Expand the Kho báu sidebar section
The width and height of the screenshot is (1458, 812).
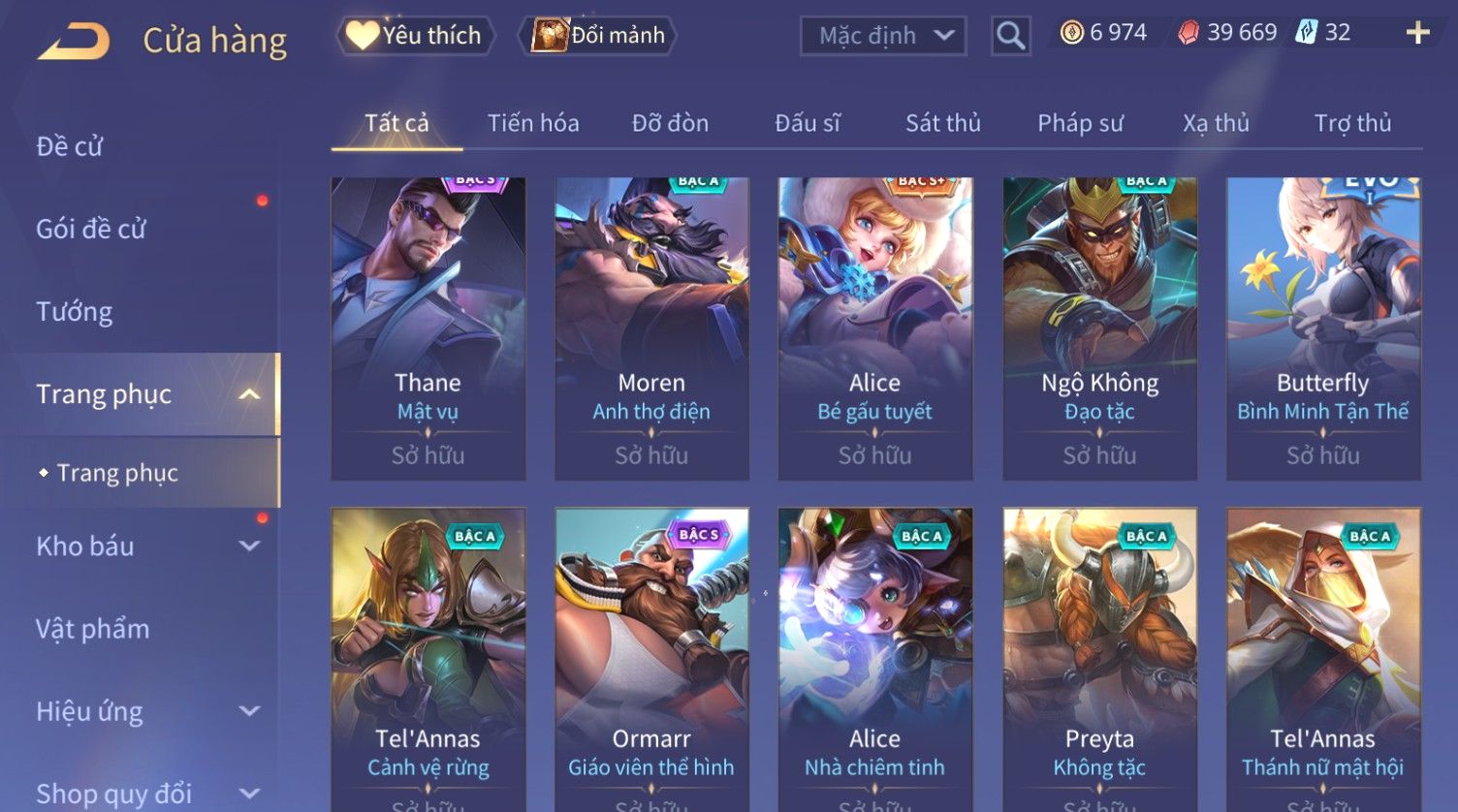249,546
